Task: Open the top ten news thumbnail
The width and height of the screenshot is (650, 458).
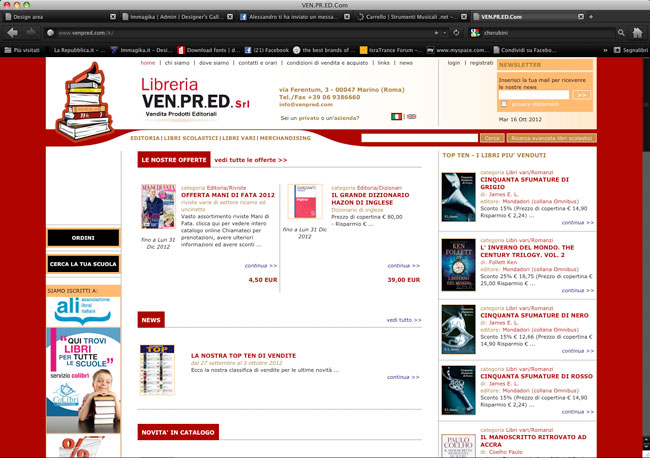Action: 157,370
